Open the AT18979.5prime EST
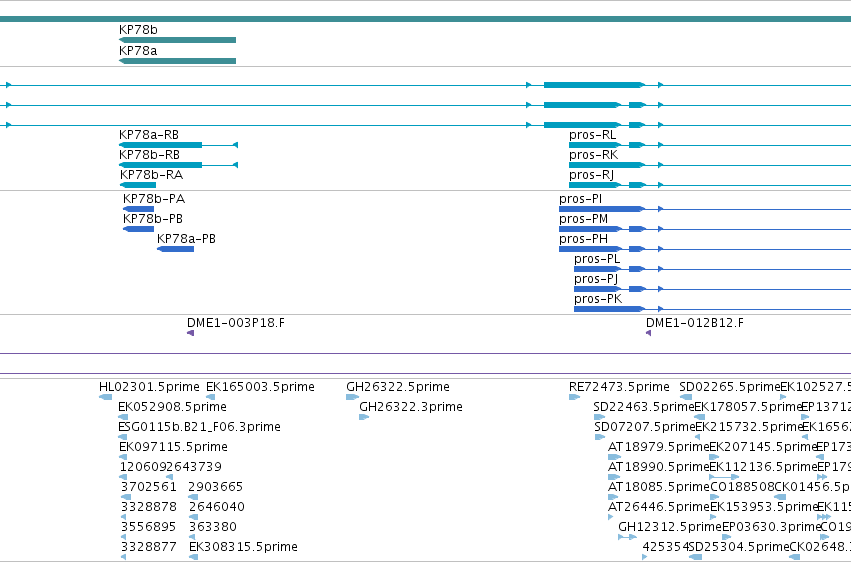851x562 pixels. 614,457
